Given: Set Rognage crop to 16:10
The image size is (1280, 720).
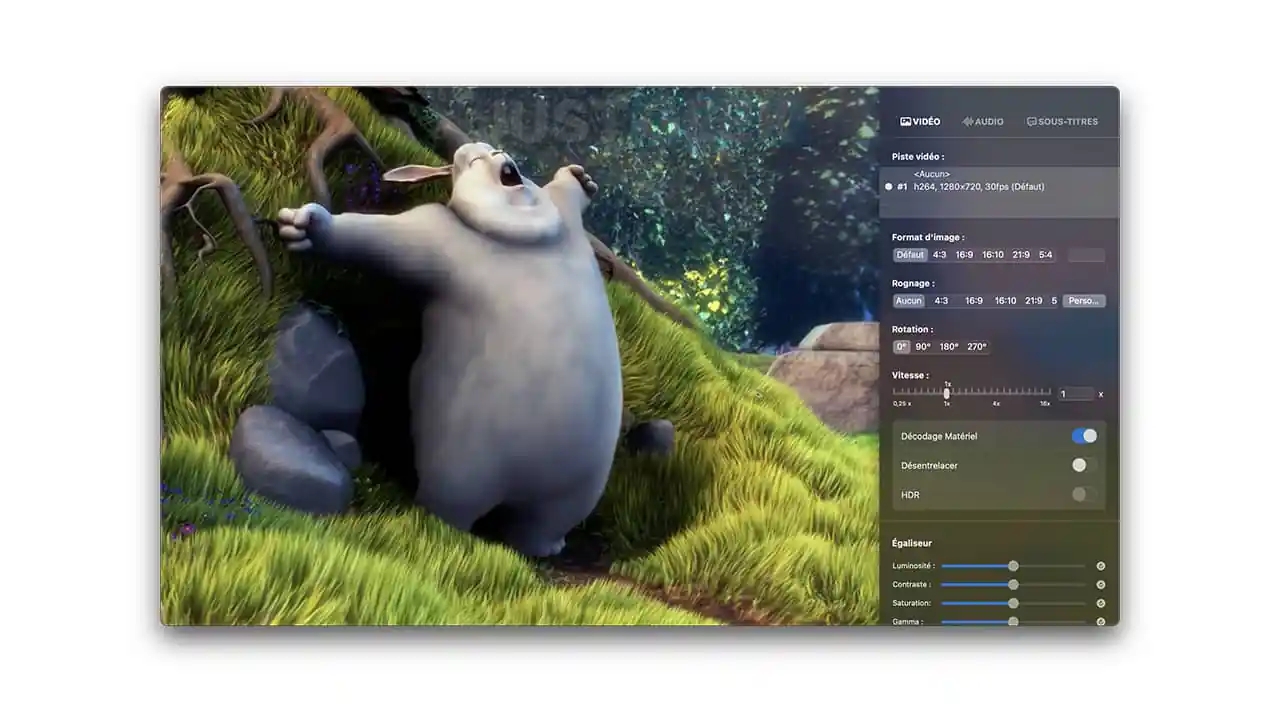Looking at the screenshot, I should pos(1005,301).
